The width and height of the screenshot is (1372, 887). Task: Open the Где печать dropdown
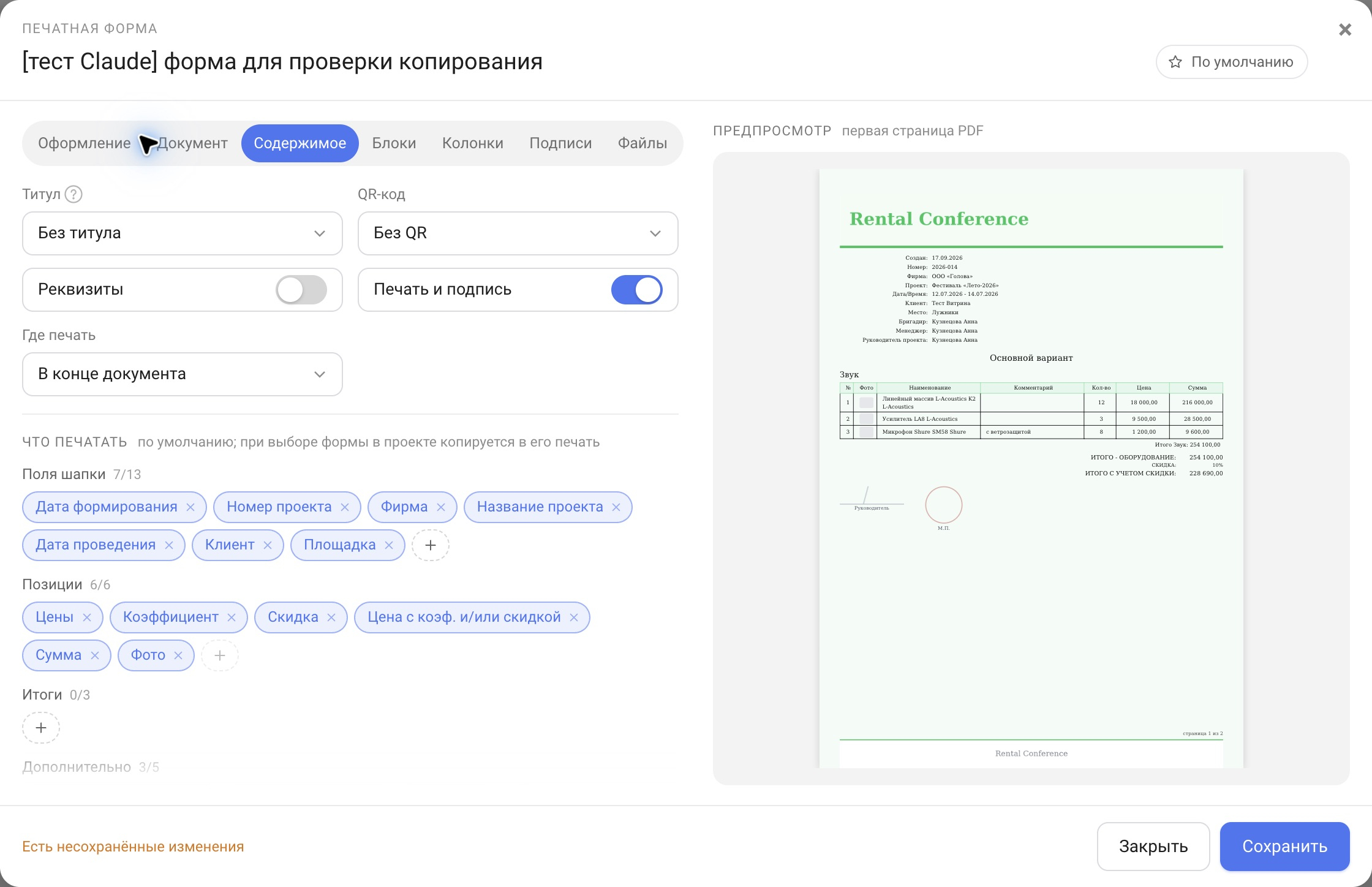pos(183,374)
